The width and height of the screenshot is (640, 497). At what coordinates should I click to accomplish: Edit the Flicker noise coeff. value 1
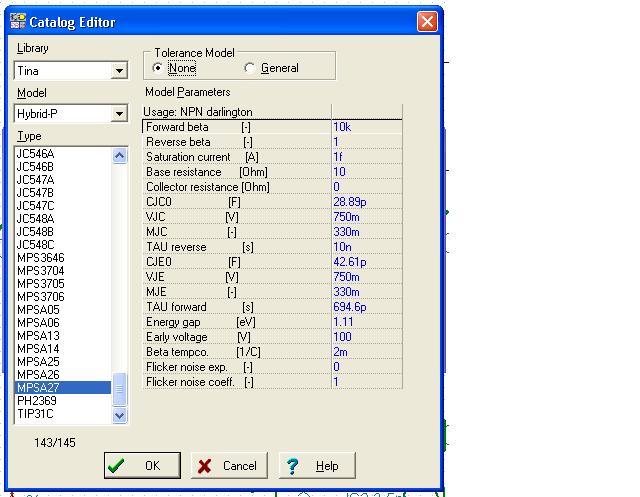pos(367,382)
